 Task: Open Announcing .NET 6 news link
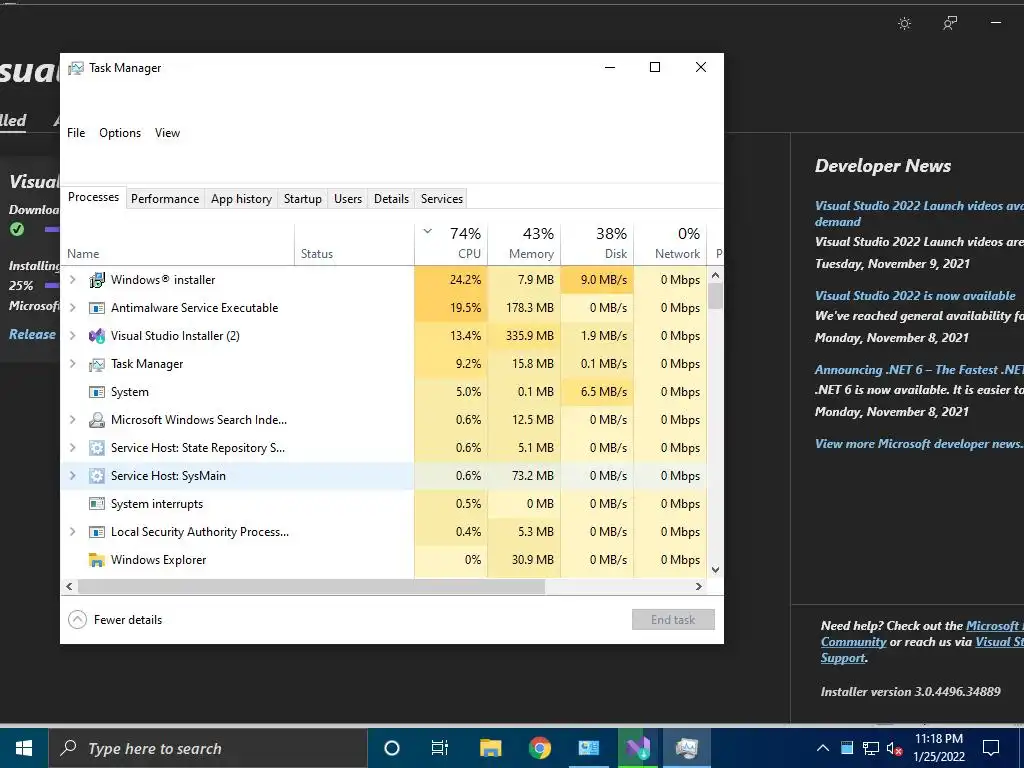(919, 370)
